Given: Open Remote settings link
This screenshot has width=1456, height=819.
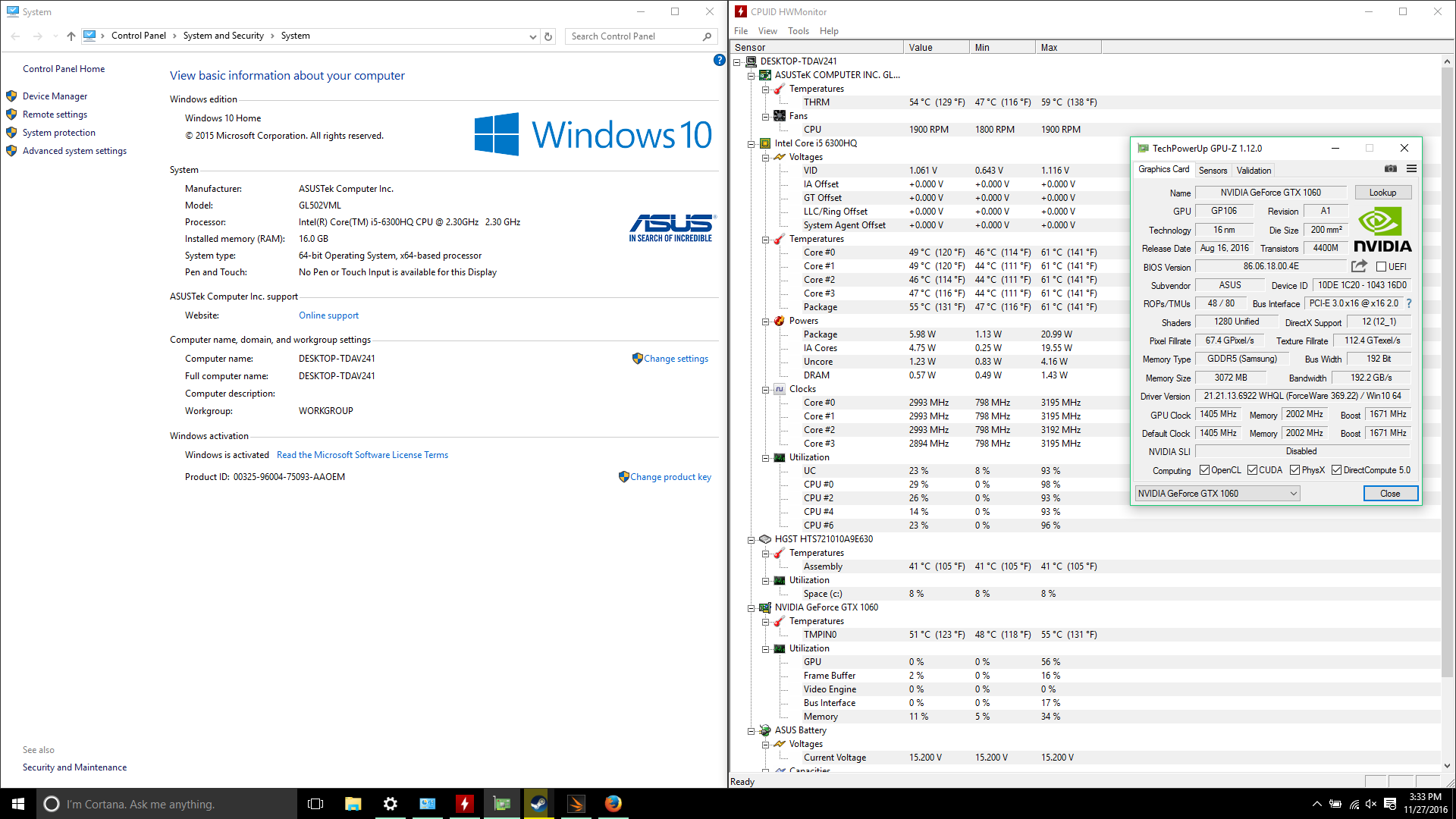Looking at the screenshot, I should [x=55, y=115].
